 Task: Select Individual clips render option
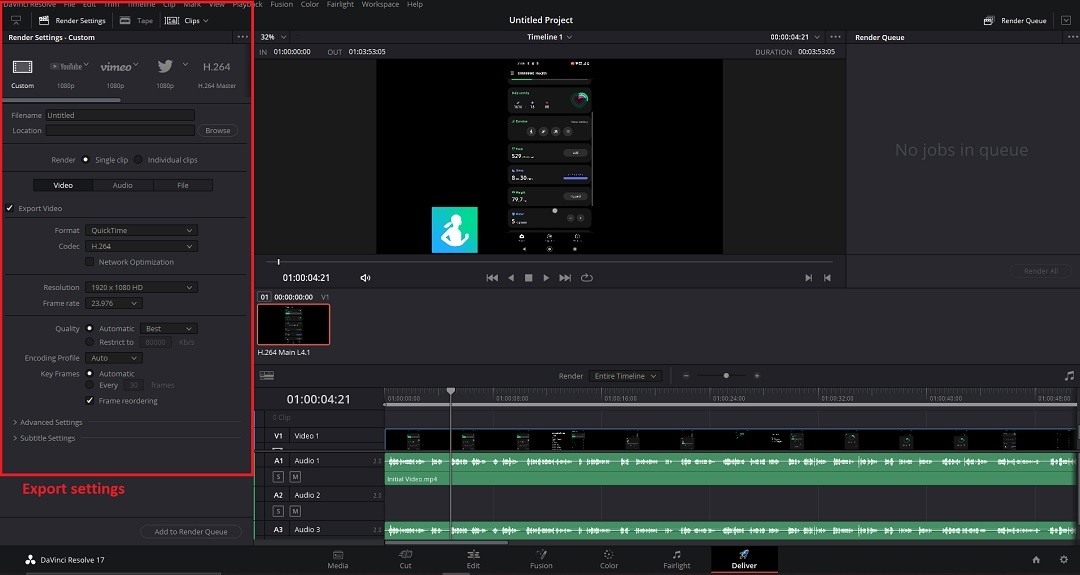point(138,160)
